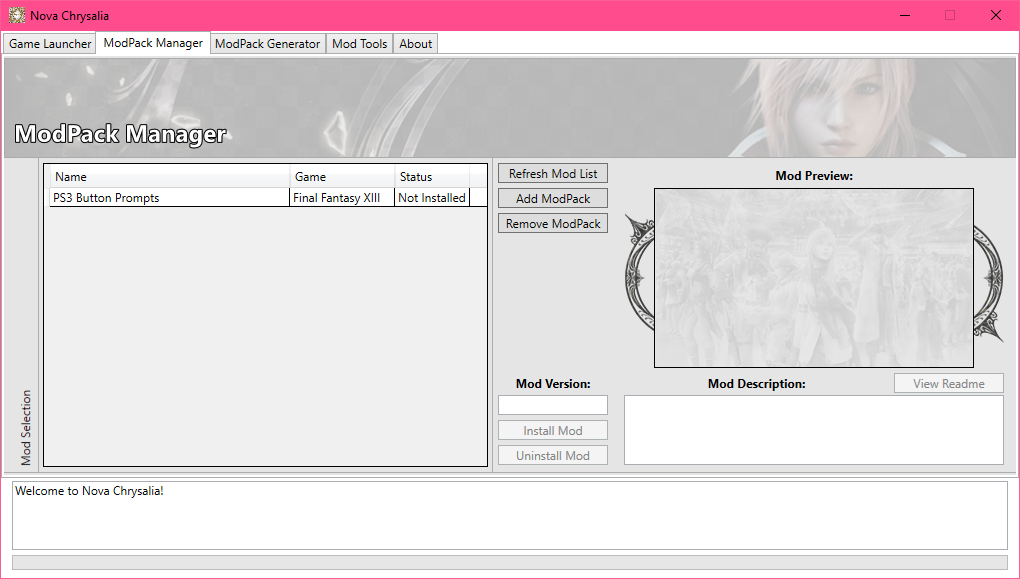Click inside the Mod Description text box
The width and height of the screenshot is (1020, 579).
pyautogui.click(x=814, y=430)
